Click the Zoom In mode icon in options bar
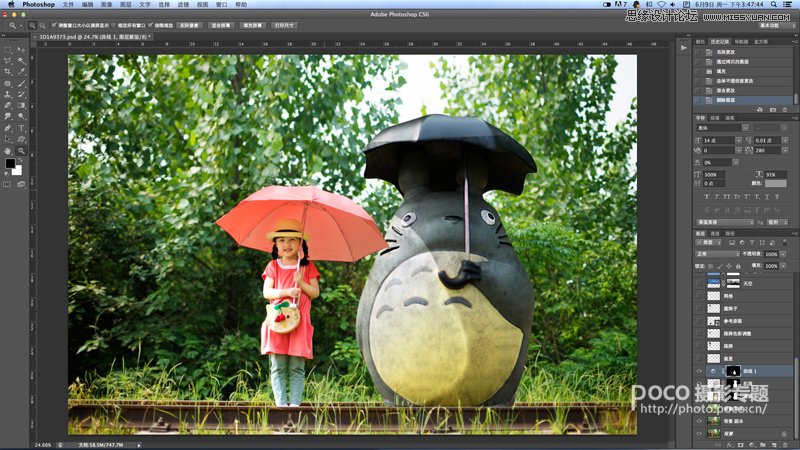This screenshot has width=800, height=450. pos(32,25)
